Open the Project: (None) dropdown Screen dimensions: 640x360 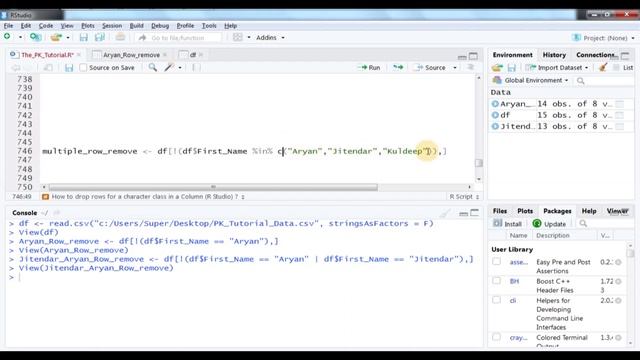pos(604,38)
